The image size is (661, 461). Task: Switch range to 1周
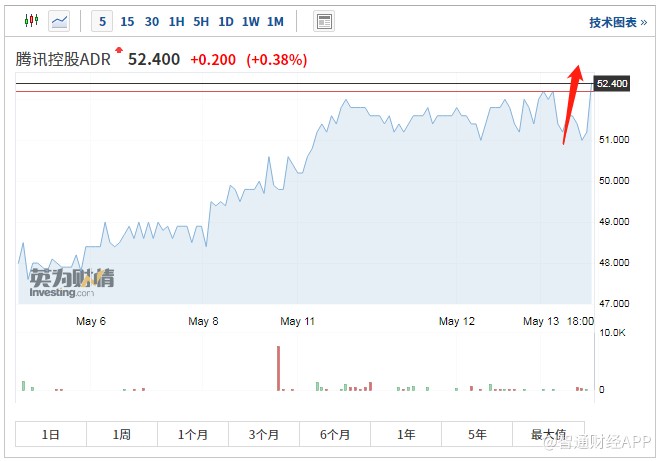click(122, 434)
